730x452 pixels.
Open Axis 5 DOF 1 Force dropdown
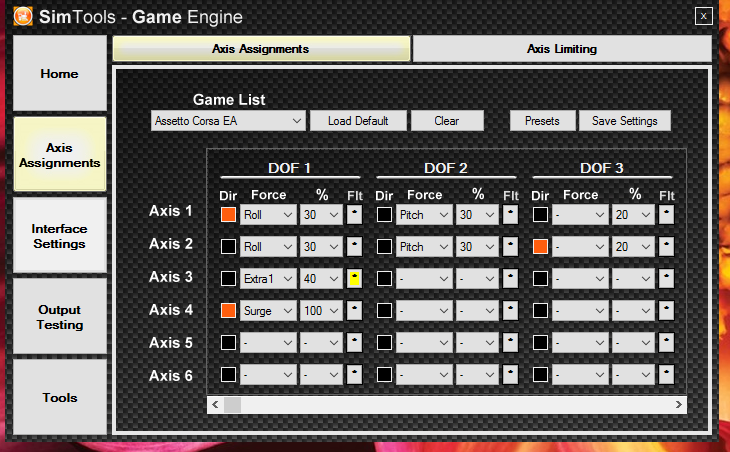click(x=268, y=343)
